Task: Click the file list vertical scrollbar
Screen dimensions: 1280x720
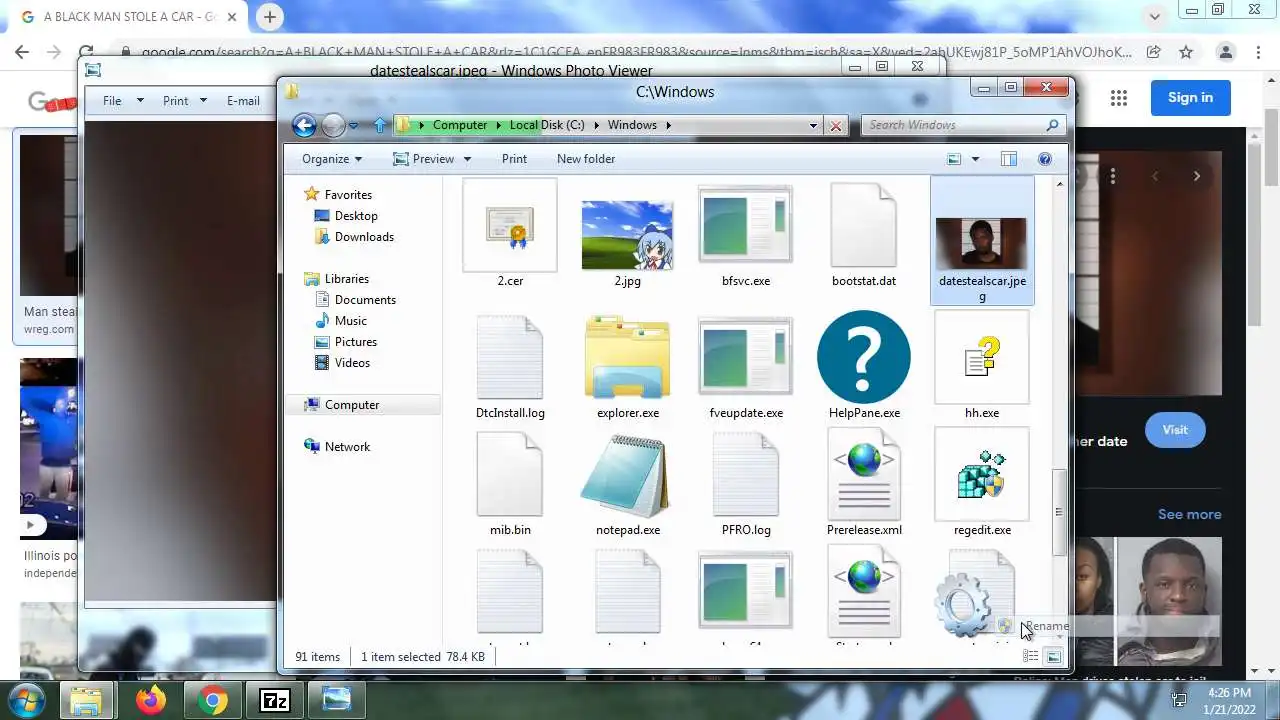Action: (x=1059, y=512)
